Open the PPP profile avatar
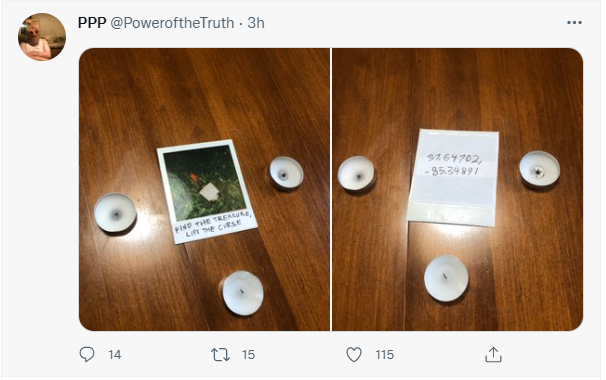Screen dimensions: 606x380 click(x=42, y=37)
